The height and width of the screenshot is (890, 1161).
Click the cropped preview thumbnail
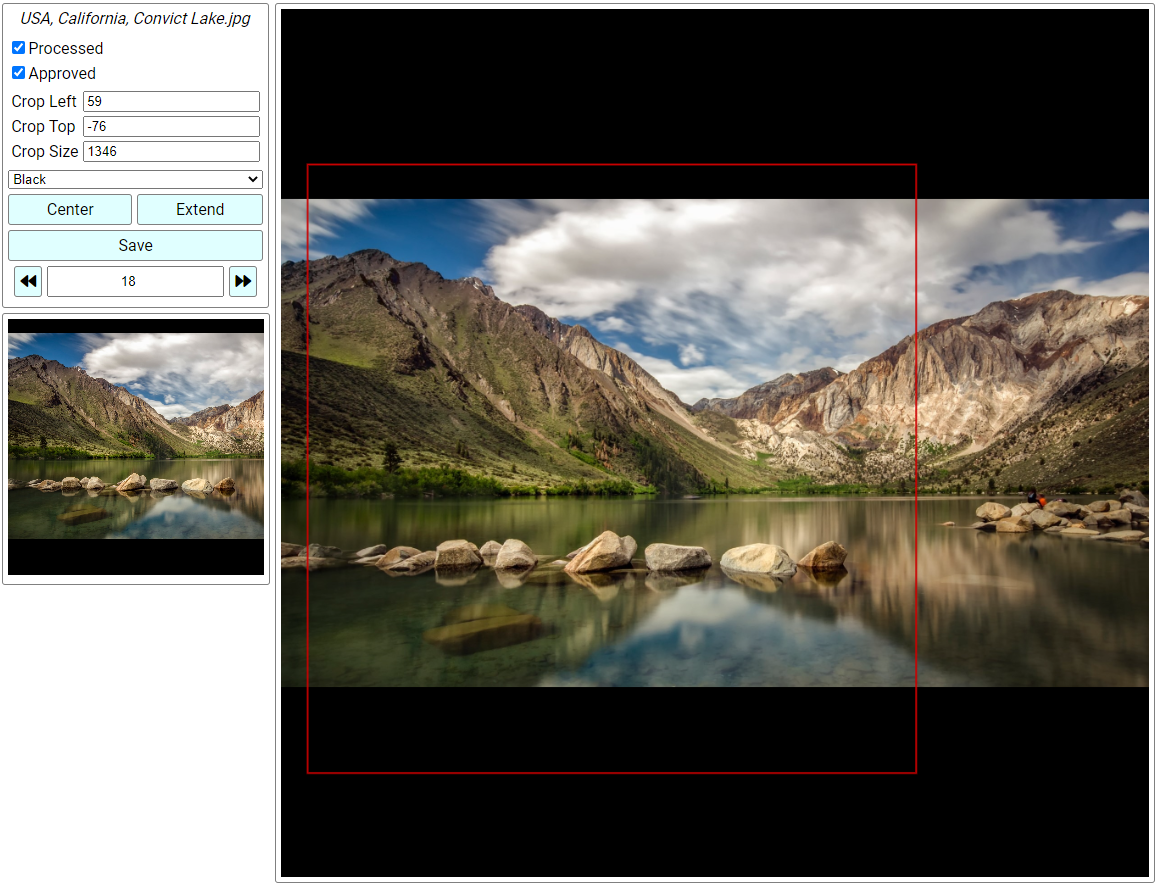(135, 447)
